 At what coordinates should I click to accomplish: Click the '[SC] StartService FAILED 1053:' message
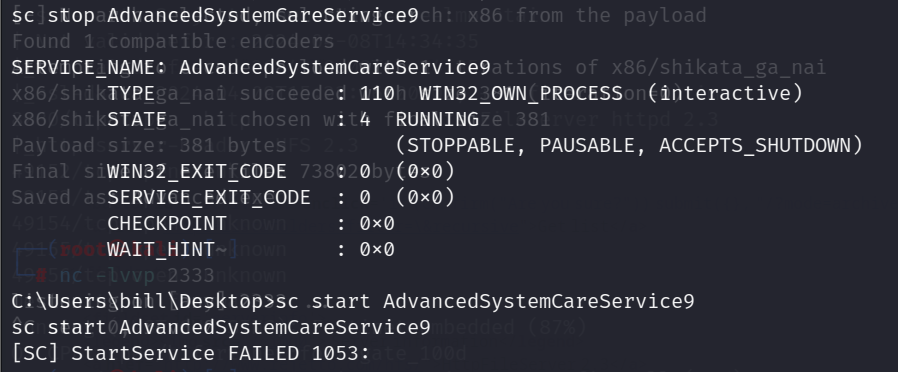[x=191, y=353]
